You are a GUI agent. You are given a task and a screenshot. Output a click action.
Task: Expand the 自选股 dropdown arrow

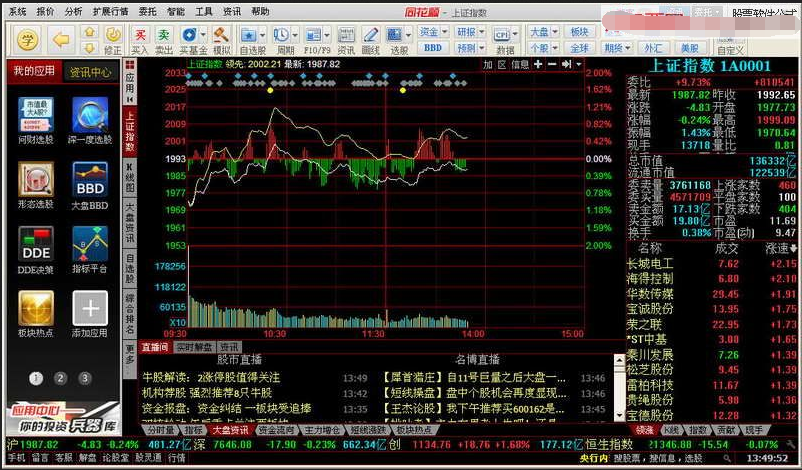tap(262, 35)
